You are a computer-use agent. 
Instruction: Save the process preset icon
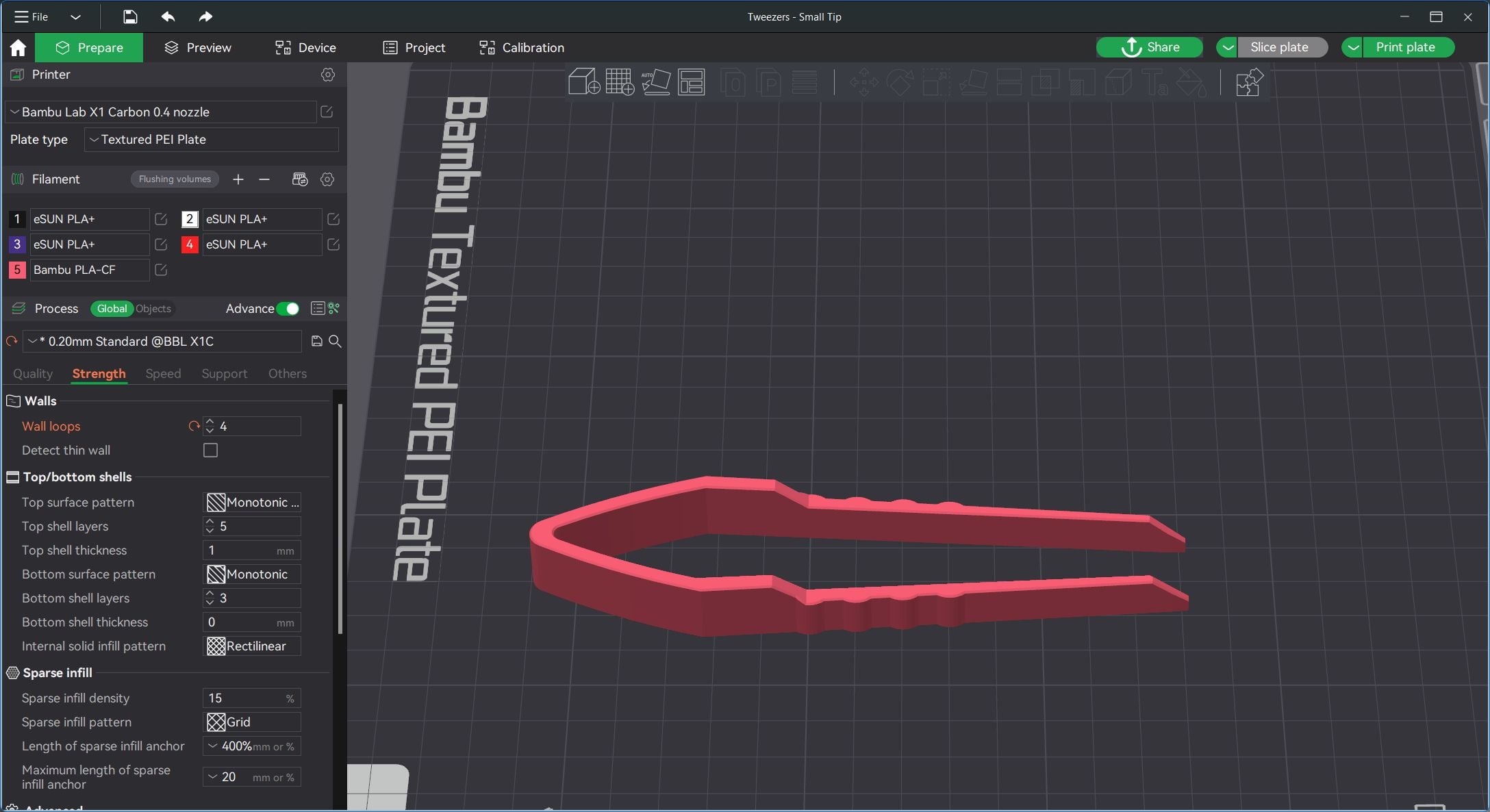(x=316, y=341)
